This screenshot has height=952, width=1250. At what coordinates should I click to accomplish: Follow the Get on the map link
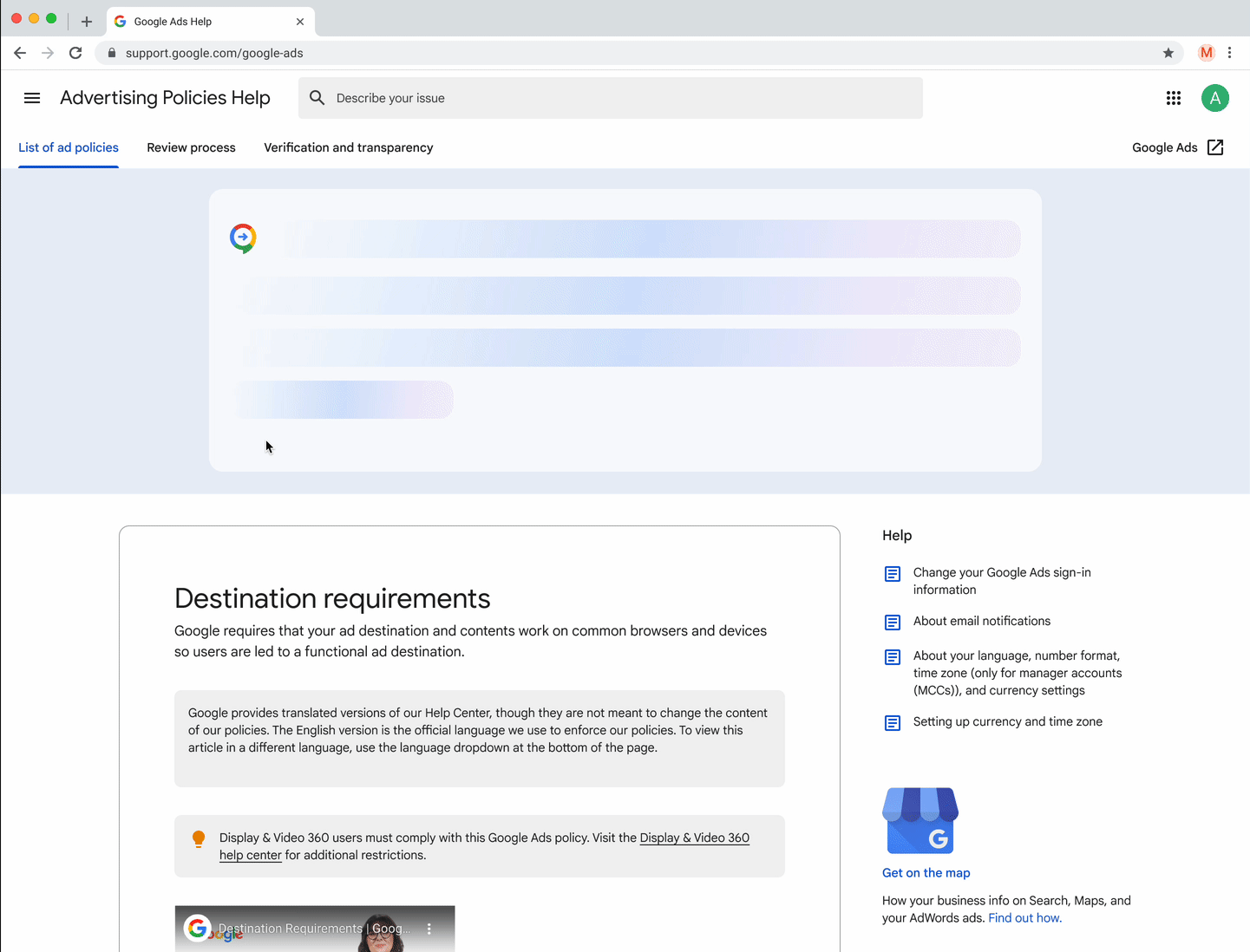click(926, 873)
